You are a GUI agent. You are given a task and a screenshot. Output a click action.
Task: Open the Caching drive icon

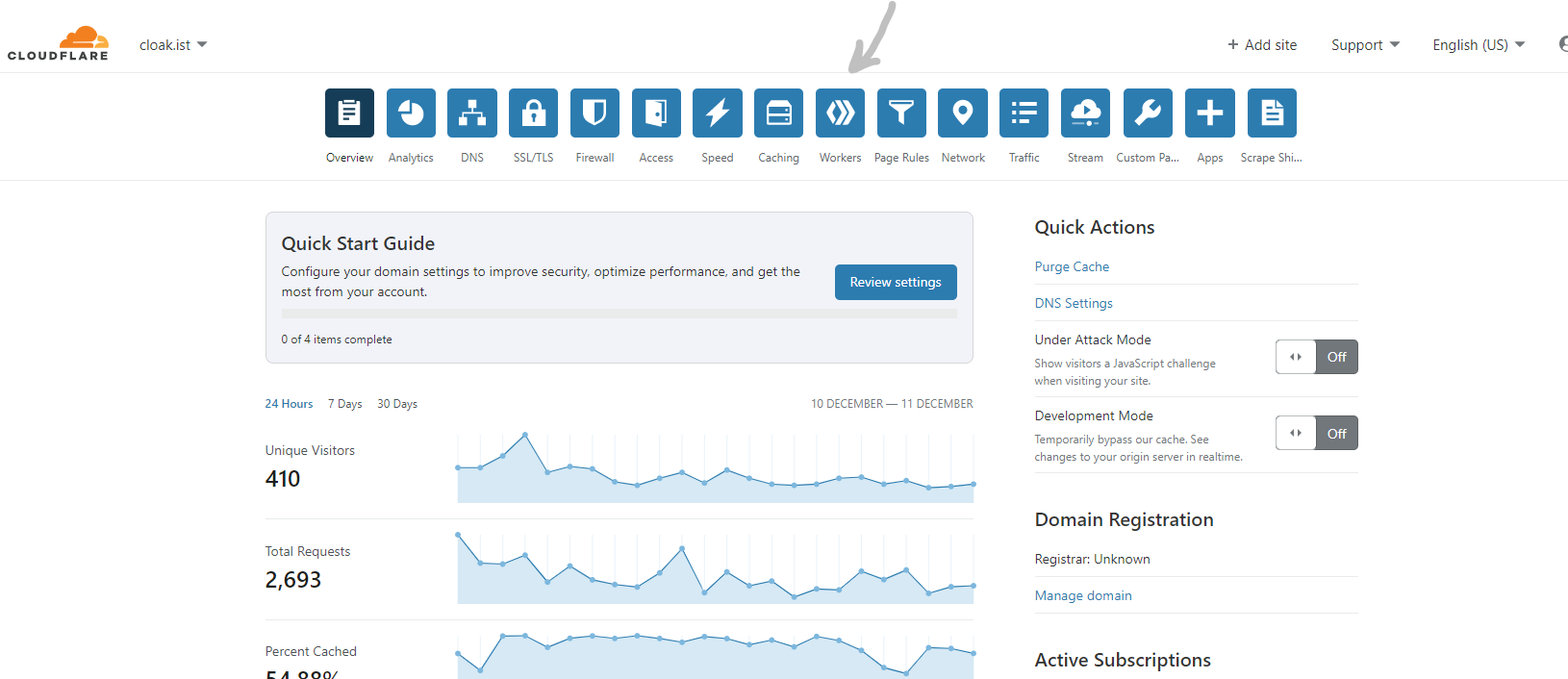(778, 113)
